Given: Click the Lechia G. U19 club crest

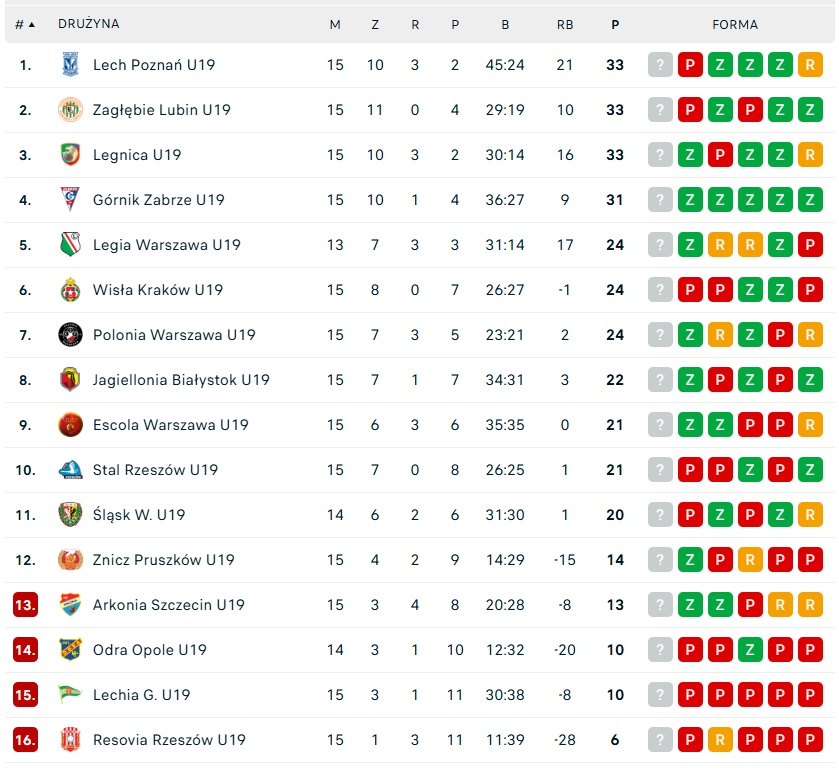Looking at the screenshot, I should click(x=70, y=695).
